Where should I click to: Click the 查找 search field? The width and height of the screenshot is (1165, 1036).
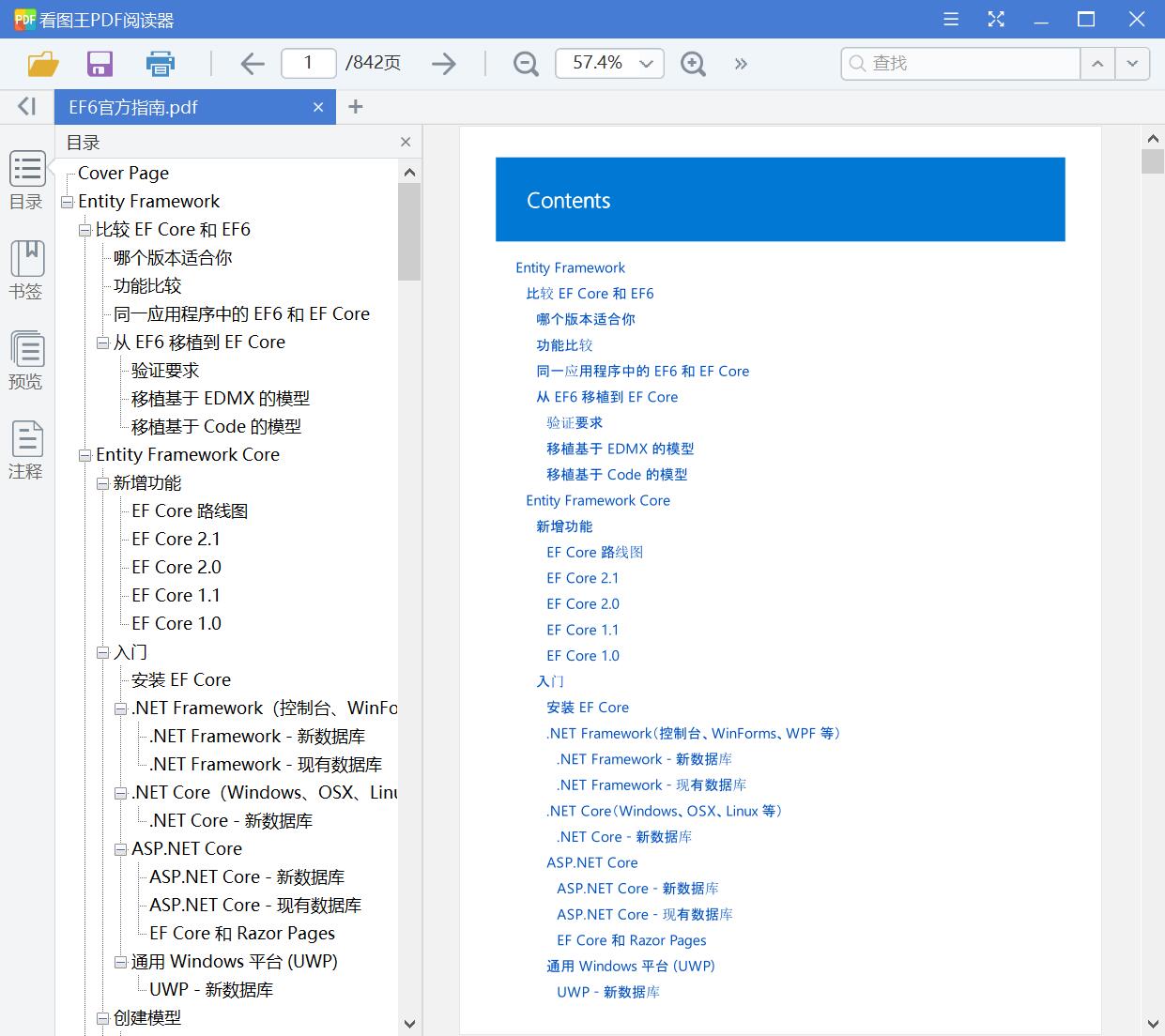click(960, 63)
